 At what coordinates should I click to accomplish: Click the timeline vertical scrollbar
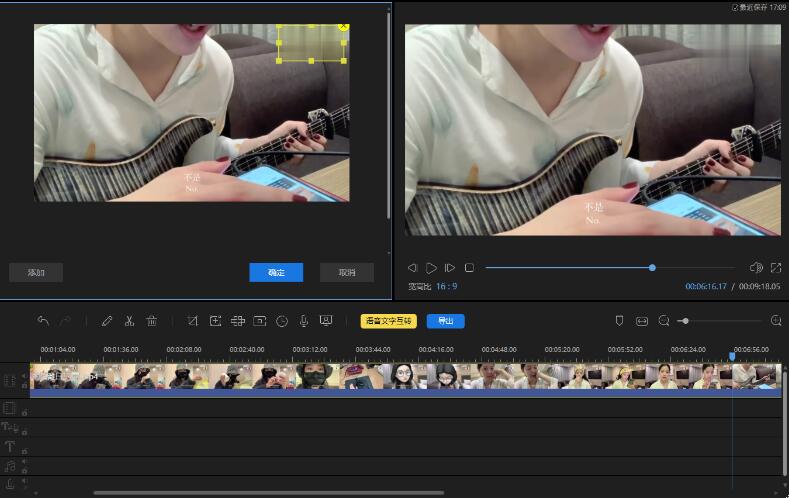pos(786,423)
